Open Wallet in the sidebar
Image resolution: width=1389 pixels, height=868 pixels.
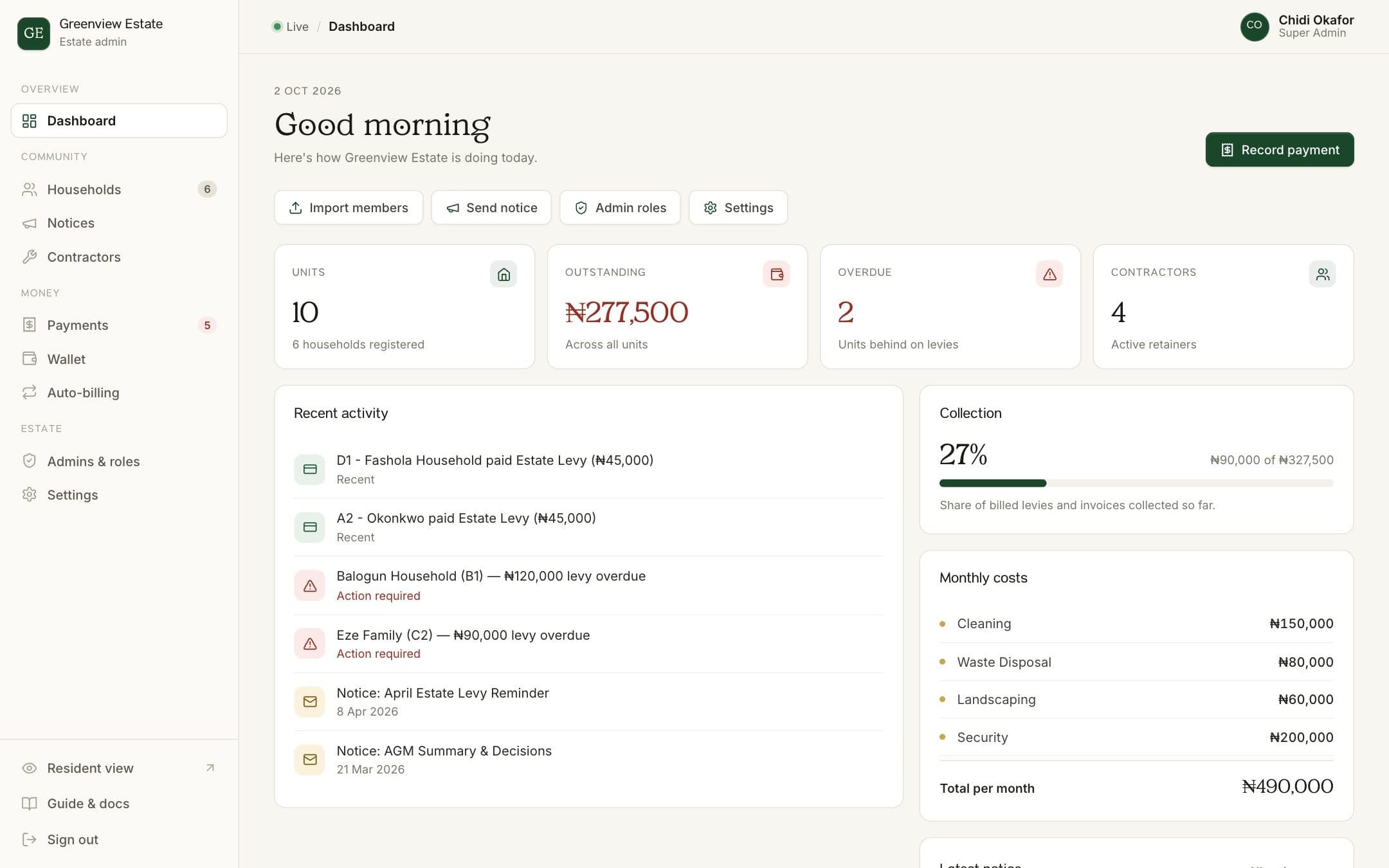119,359
